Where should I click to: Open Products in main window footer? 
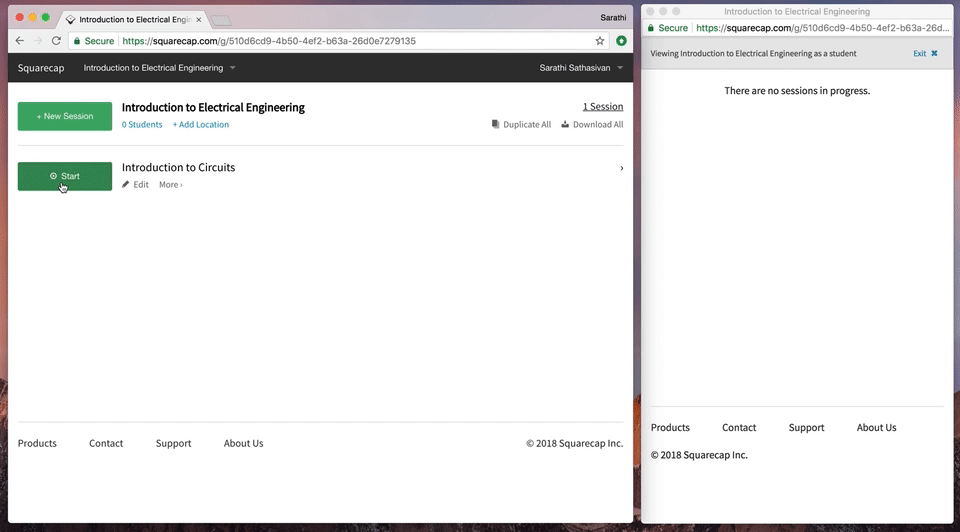37,443
